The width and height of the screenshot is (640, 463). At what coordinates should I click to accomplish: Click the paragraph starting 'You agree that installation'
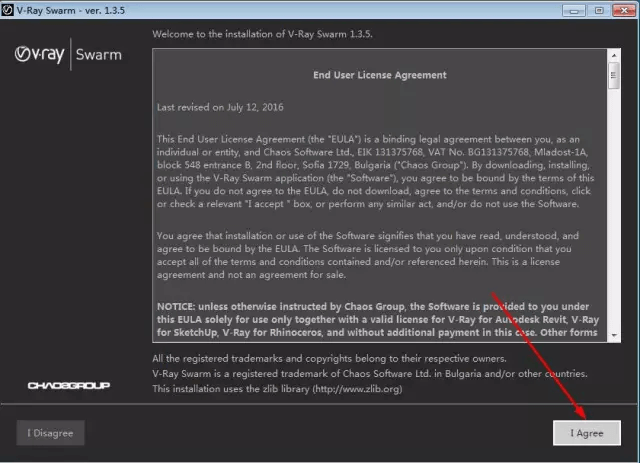tap(368, 255)
